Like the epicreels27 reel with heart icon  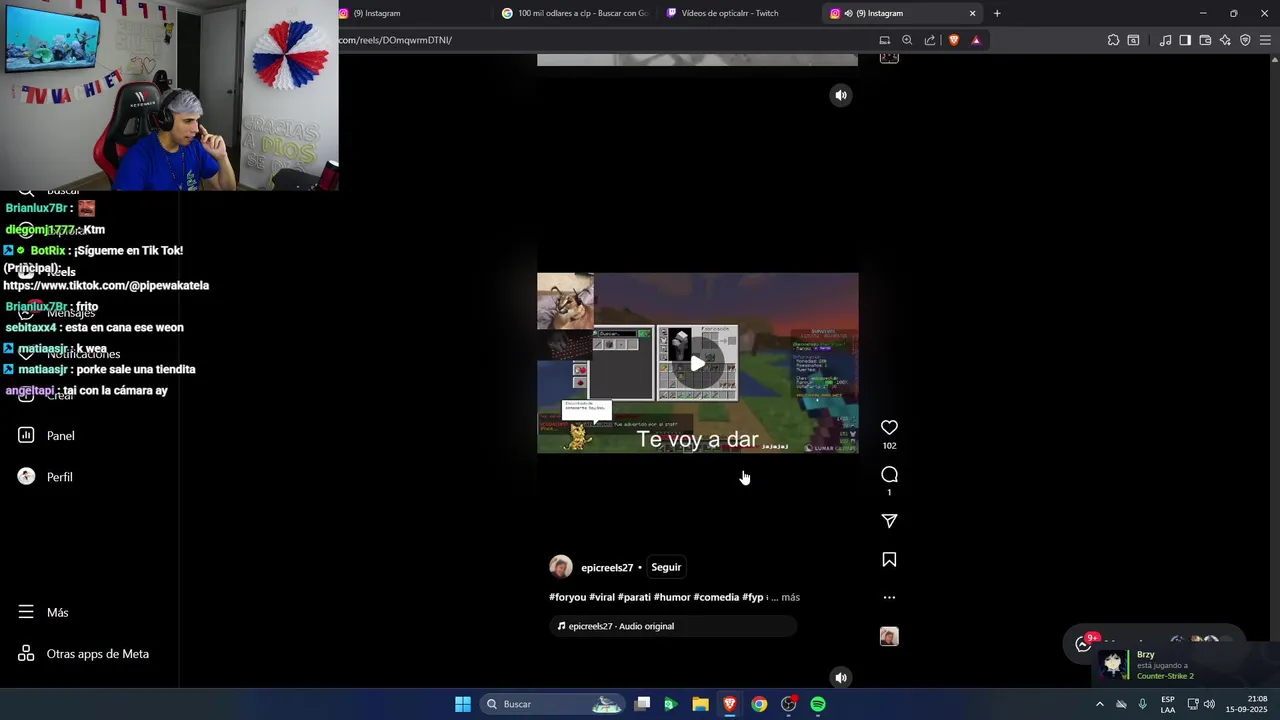coord(889,428)
